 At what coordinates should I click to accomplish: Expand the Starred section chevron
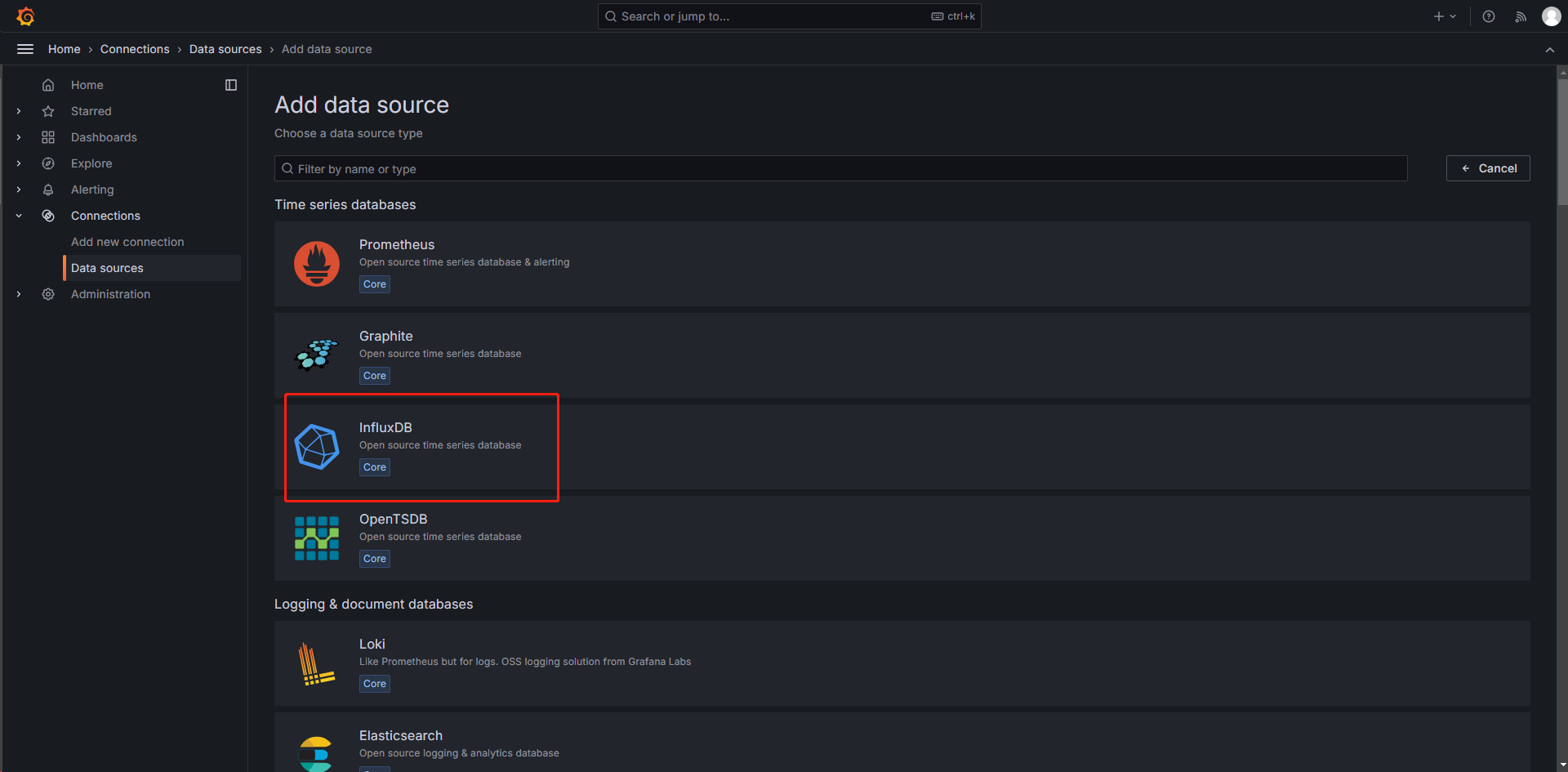tap(19, 111)
